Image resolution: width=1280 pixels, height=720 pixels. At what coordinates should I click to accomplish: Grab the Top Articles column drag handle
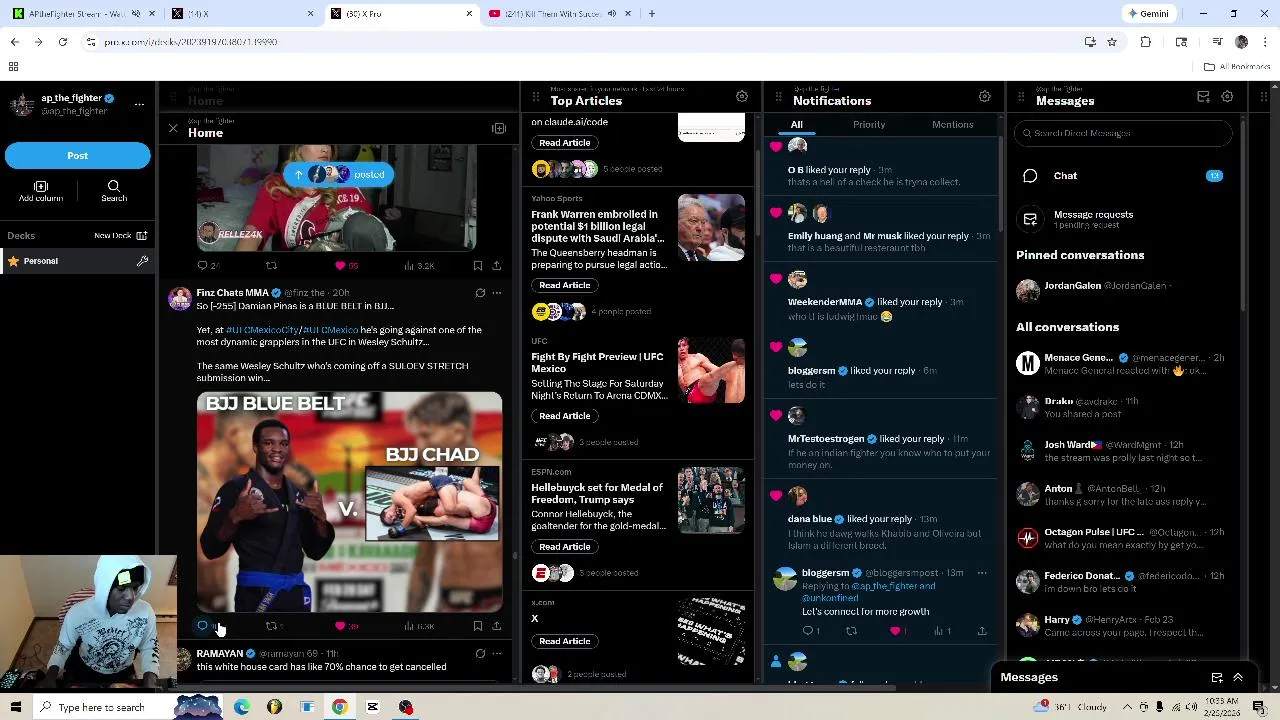(x=536, y=97)
